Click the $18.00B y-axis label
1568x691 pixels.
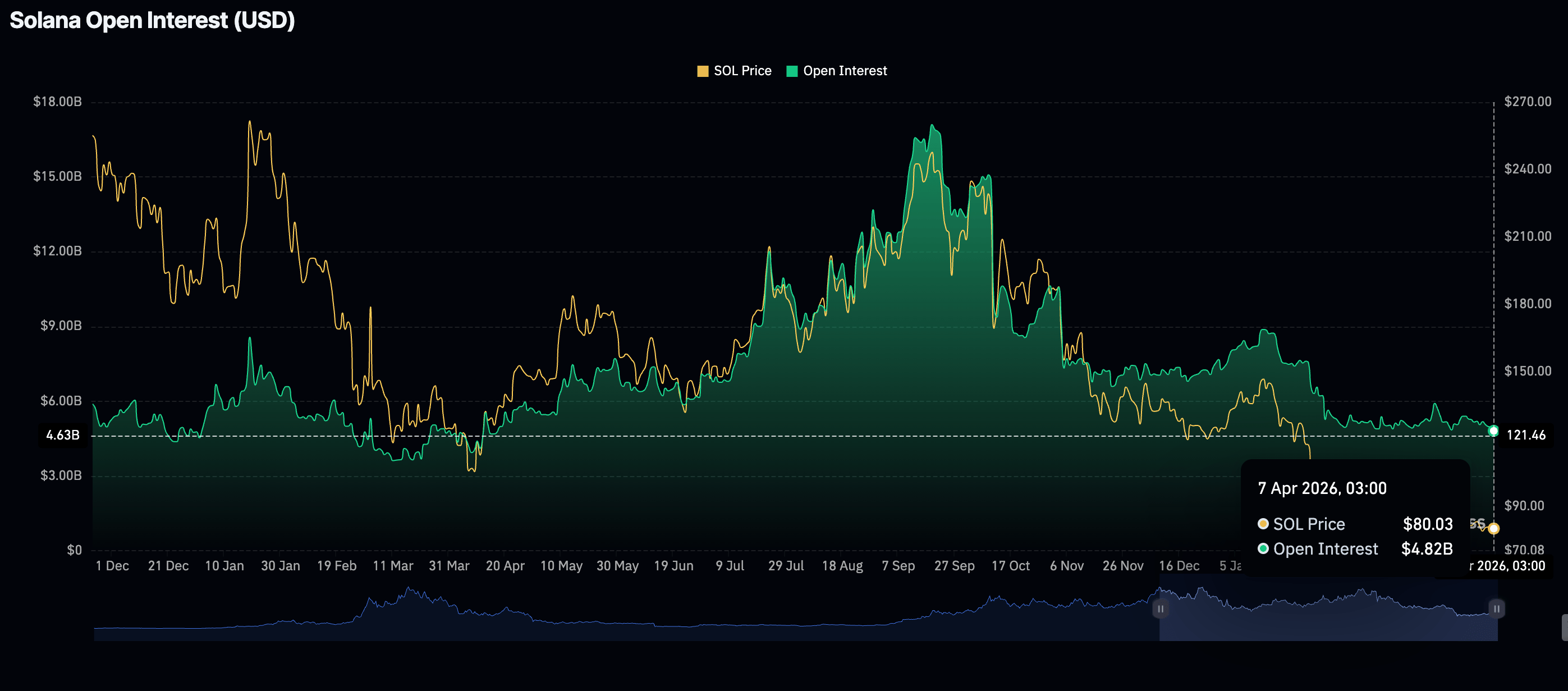tap(57, 102)
